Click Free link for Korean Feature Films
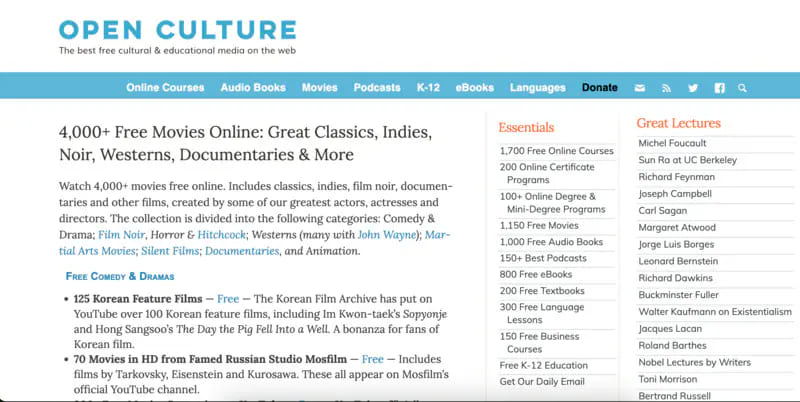This screenshot has height=402, width=800. pyautogui.click(x=228, y=298)
